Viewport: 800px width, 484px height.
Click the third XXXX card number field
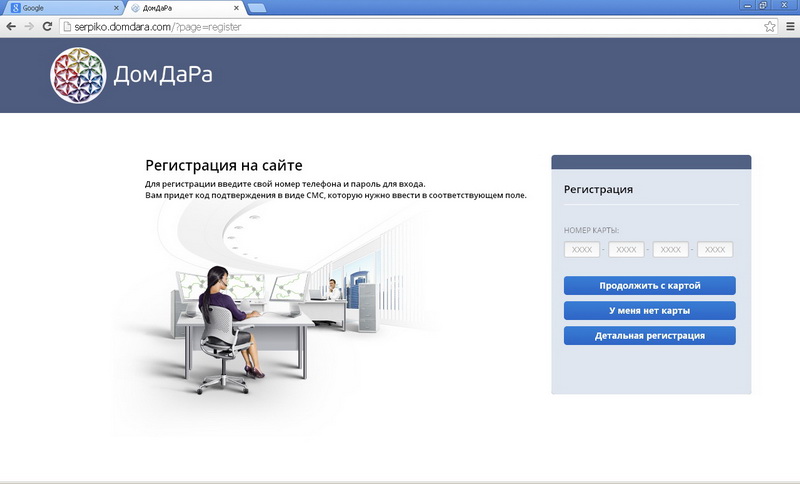coord(670,249)
